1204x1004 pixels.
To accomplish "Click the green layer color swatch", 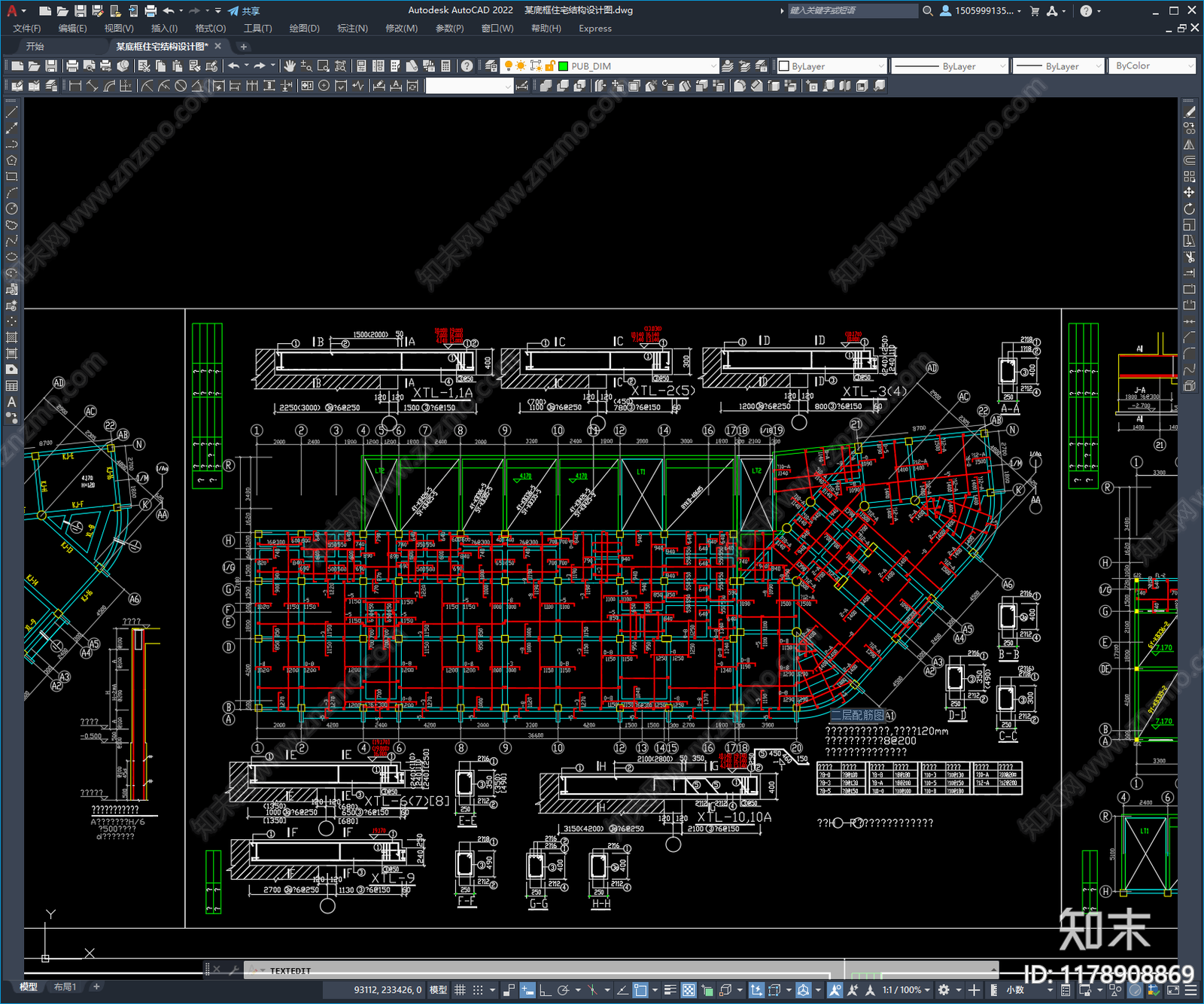I will pos(563,66).
